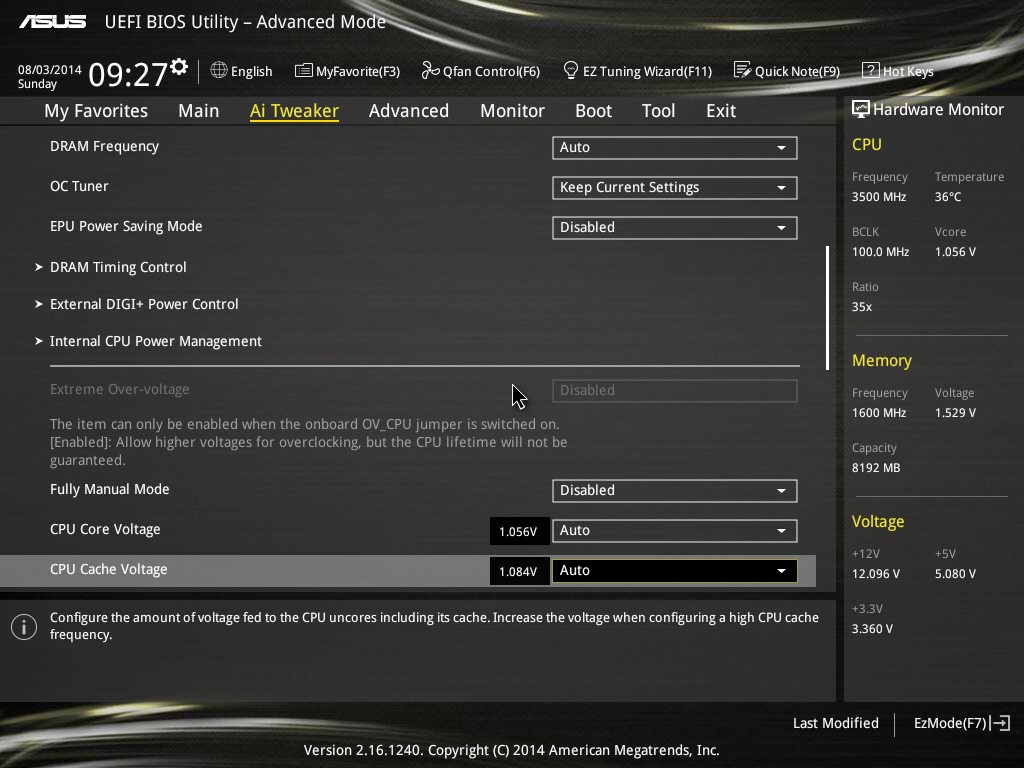Open the CPU Cache Voltage dropdown
Viewport: 1024px width, 768px height.
[675, 571]
